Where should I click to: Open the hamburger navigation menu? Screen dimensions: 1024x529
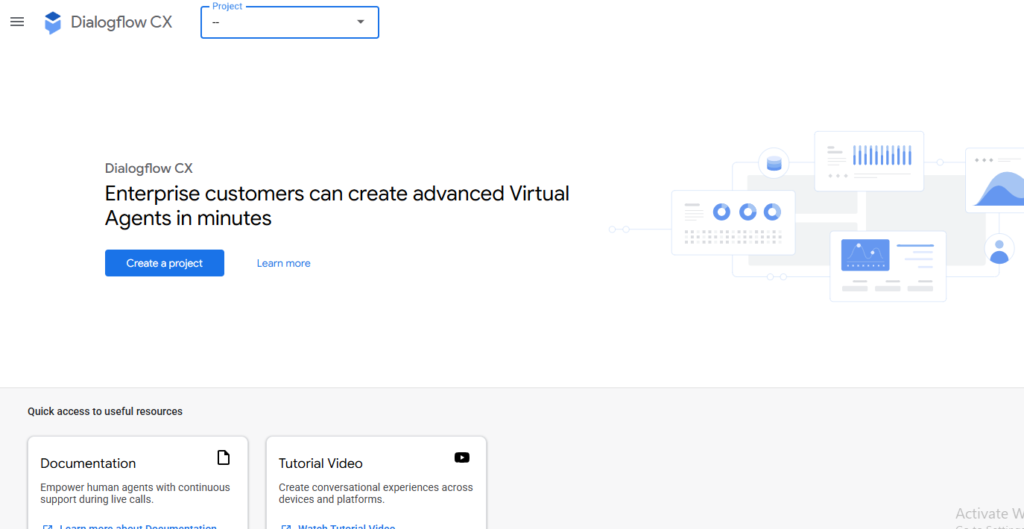coord(17,22)
